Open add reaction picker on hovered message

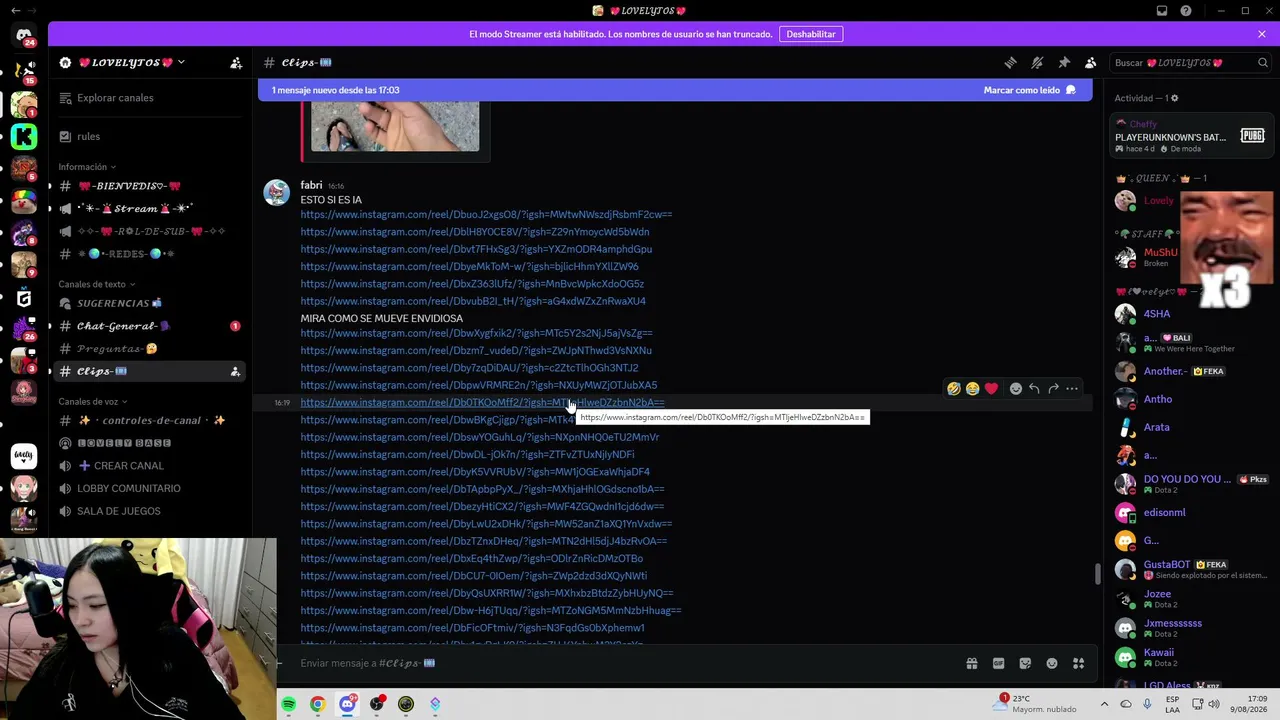point(1016,389)
